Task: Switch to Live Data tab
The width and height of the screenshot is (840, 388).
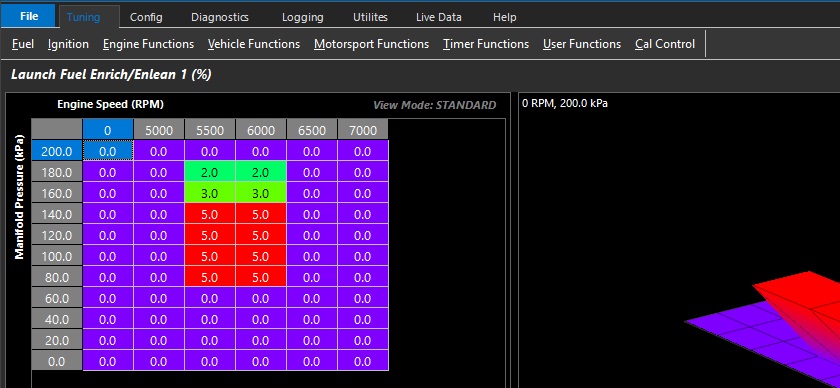Action: click(x=439, y=17)
